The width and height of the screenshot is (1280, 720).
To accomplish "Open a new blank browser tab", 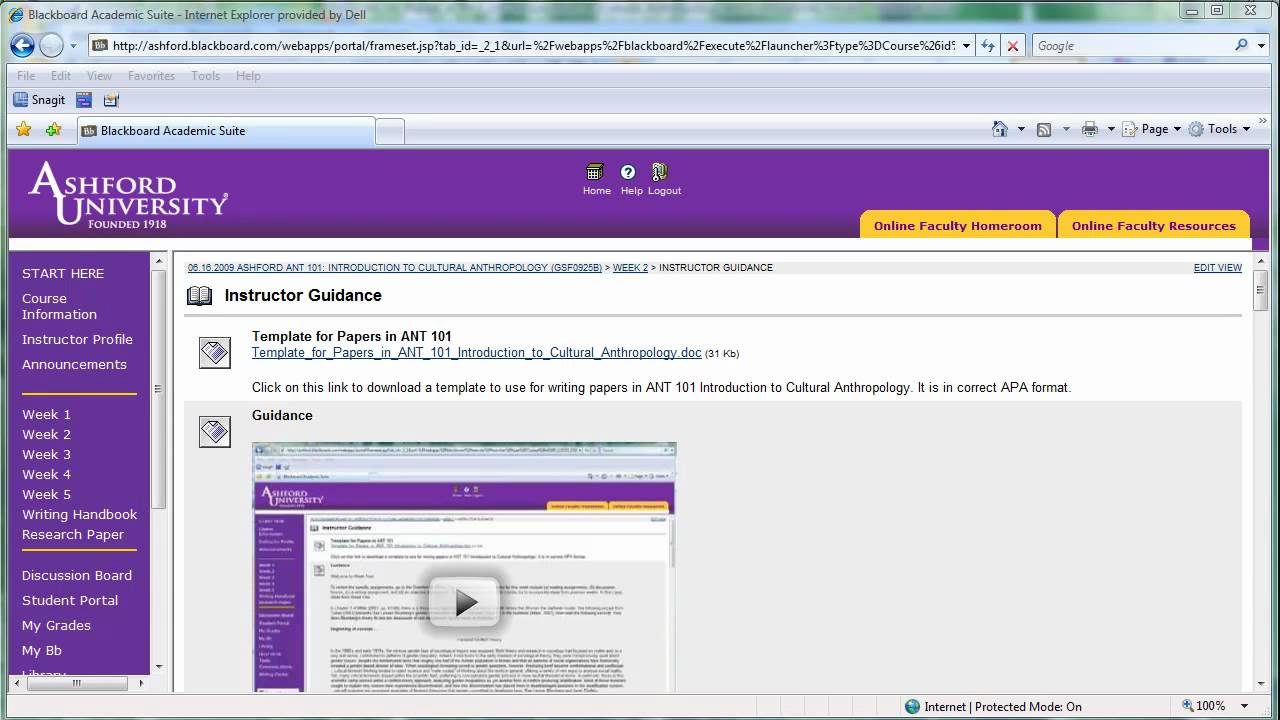I will tap(390, 131).
